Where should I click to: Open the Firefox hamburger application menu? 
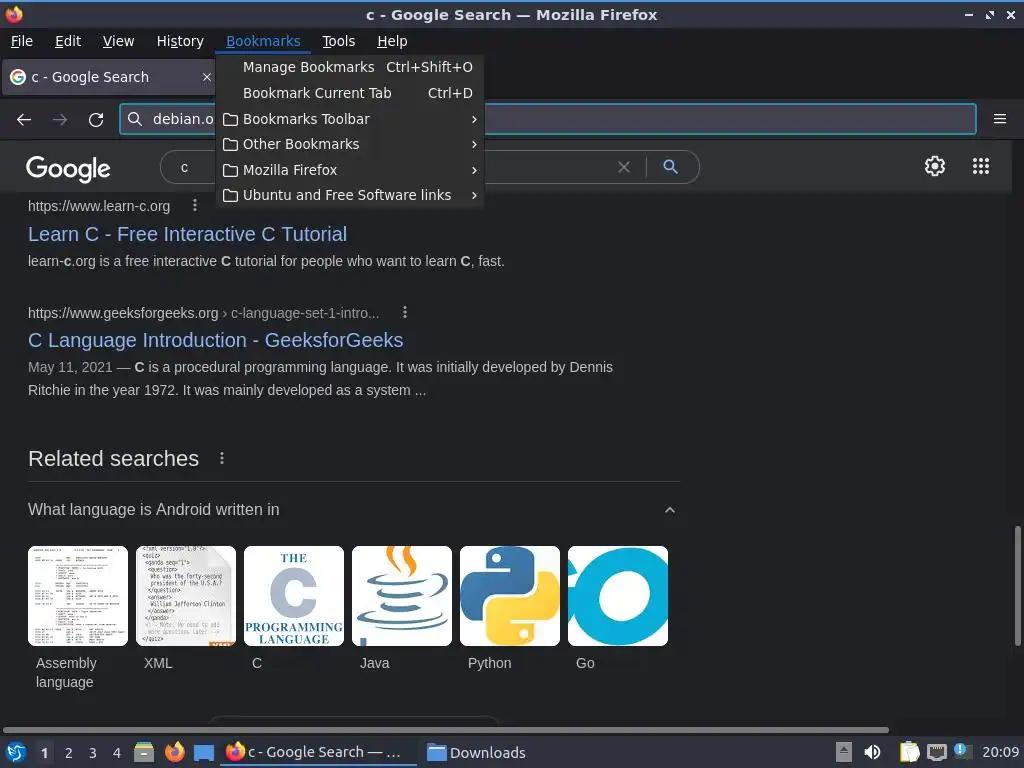pyautogui.click(x=999, y=119)
